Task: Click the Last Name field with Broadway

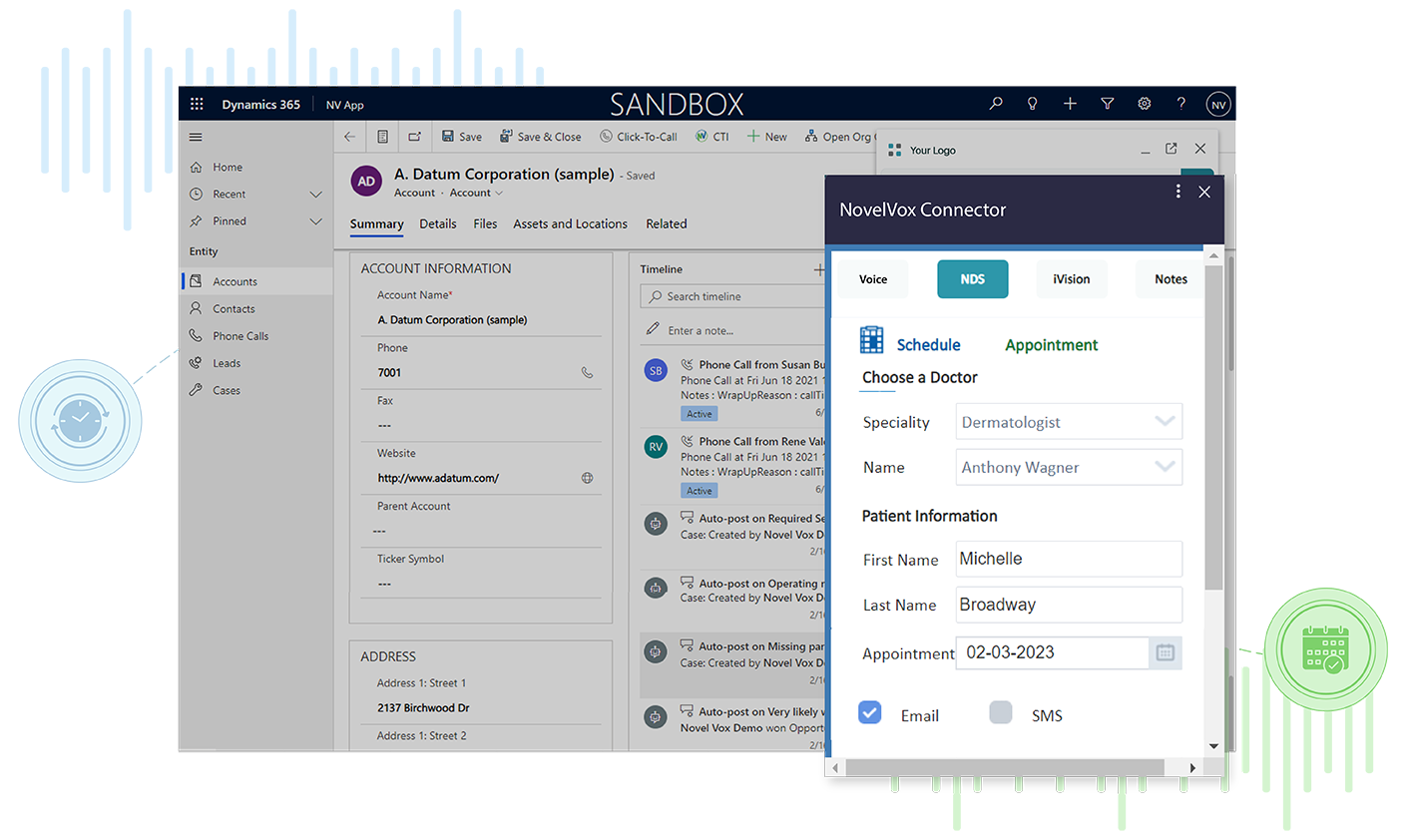Action: [1069, 605]
